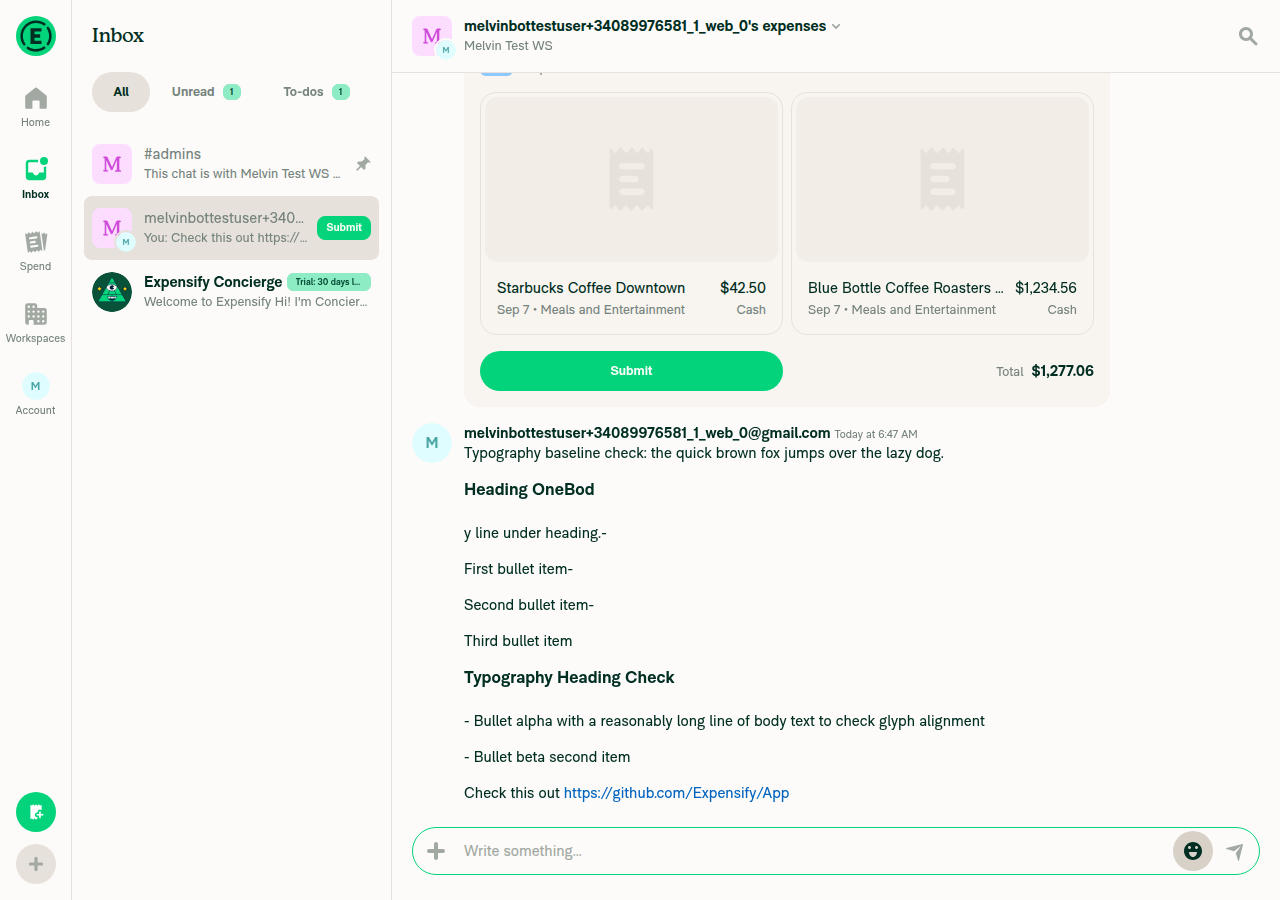Screen dimensions: 1280x900
Task: Click the Typography baseline check sentence
Action: coord(704,453)
